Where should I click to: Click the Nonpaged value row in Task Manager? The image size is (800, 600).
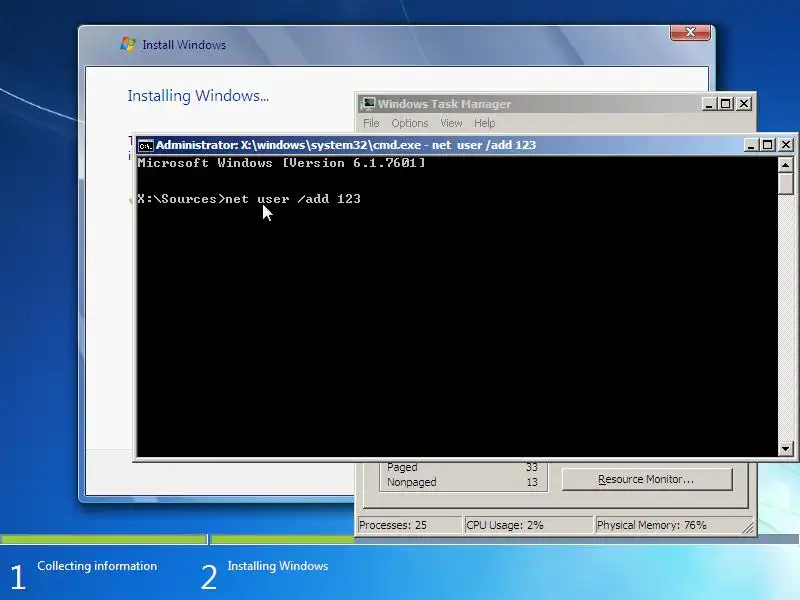[x=462, y=482]
